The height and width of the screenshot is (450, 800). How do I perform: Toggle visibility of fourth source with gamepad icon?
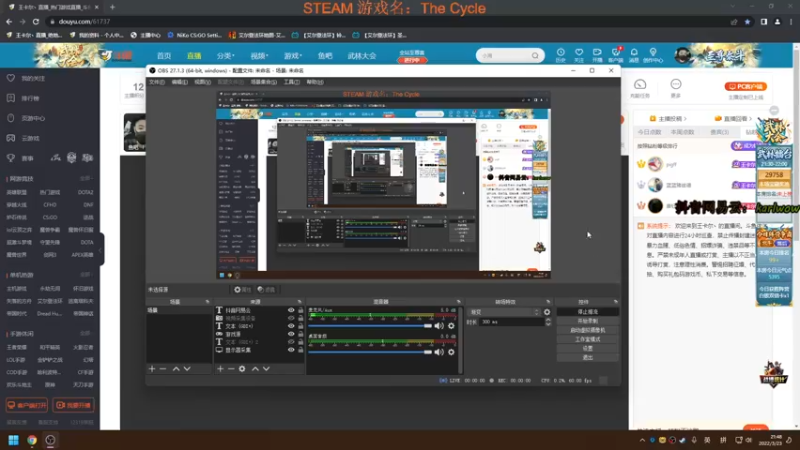(291, 334)
